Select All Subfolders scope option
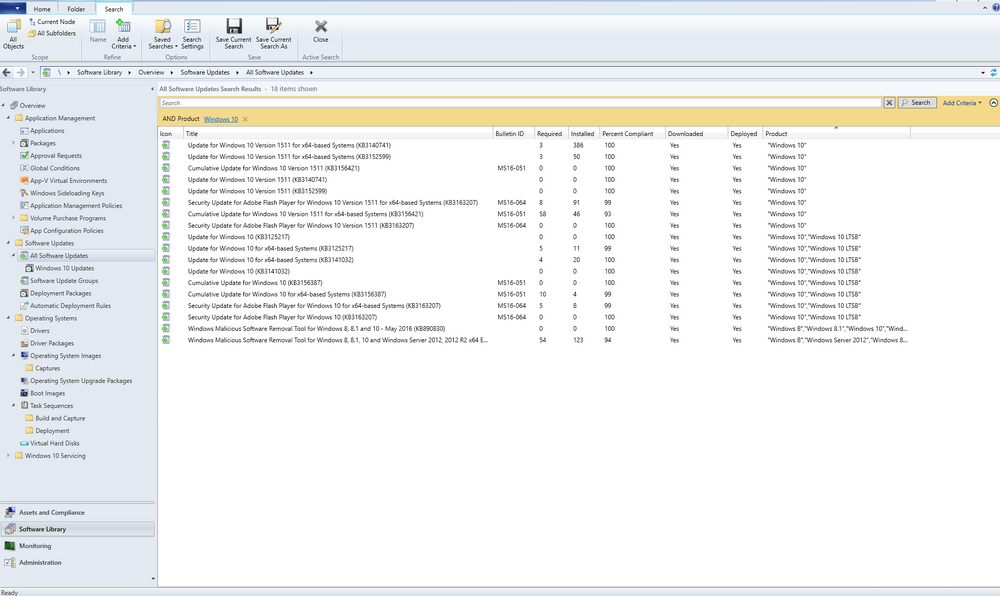The width and height of the screenshot is (1000, 596). 52,33
